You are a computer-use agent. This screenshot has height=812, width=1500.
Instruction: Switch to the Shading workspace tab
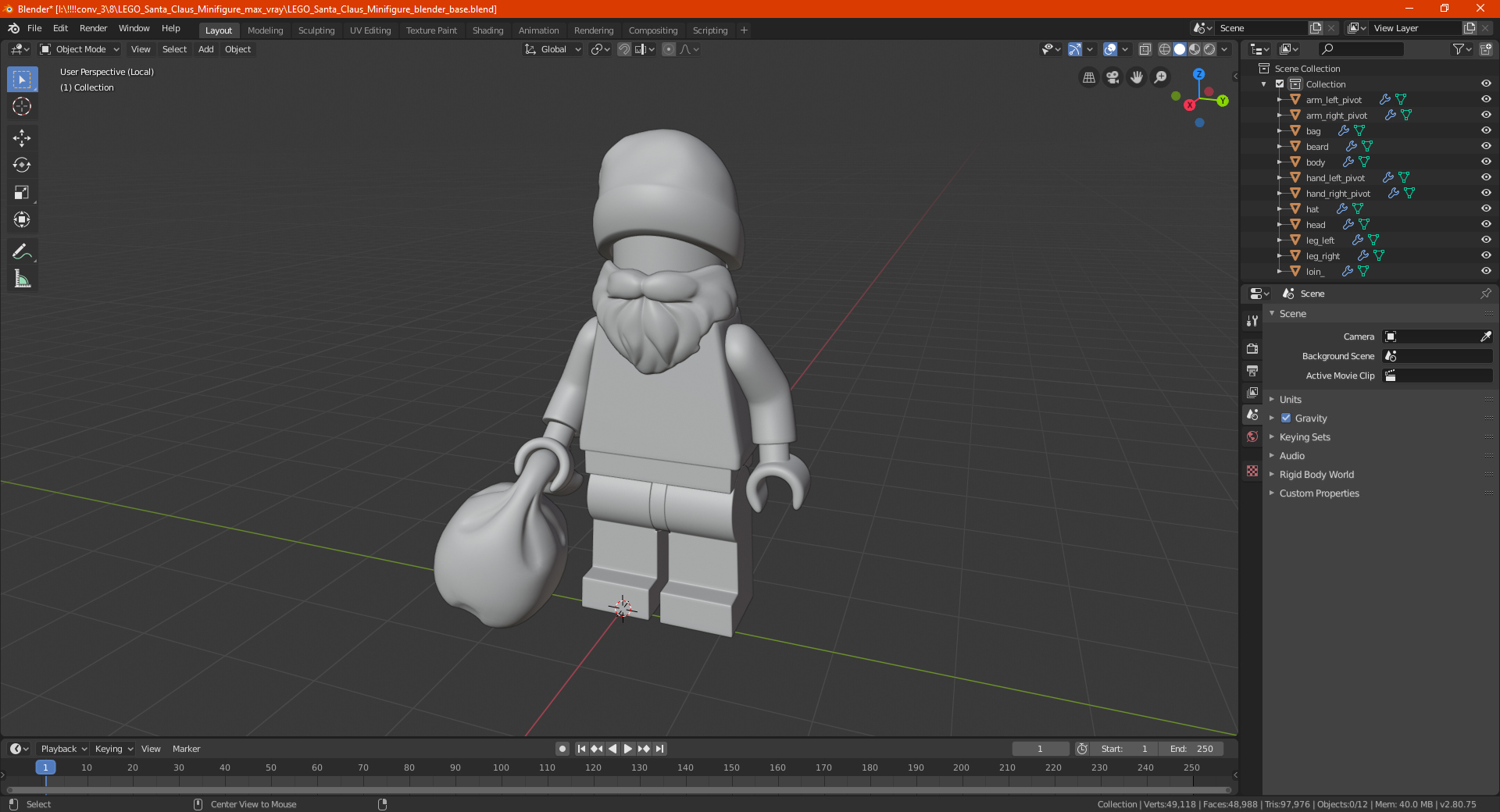(x=487, y=30)
